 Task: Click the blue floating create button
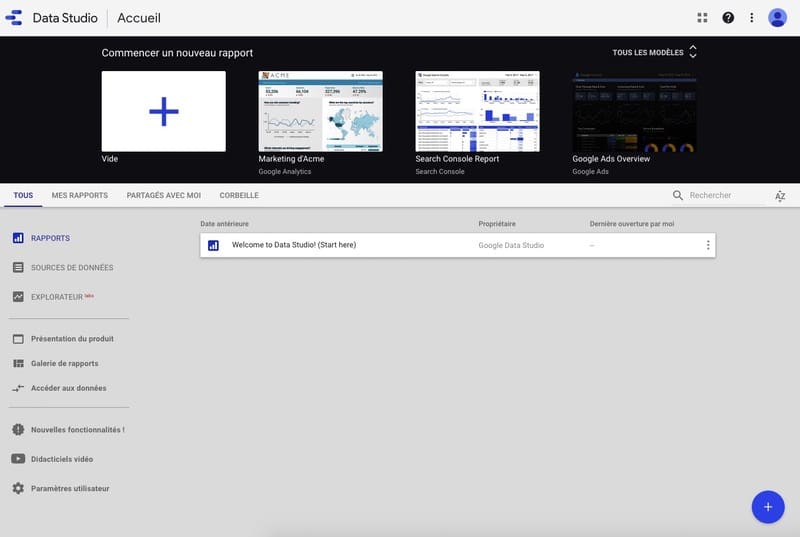point(767,507)
